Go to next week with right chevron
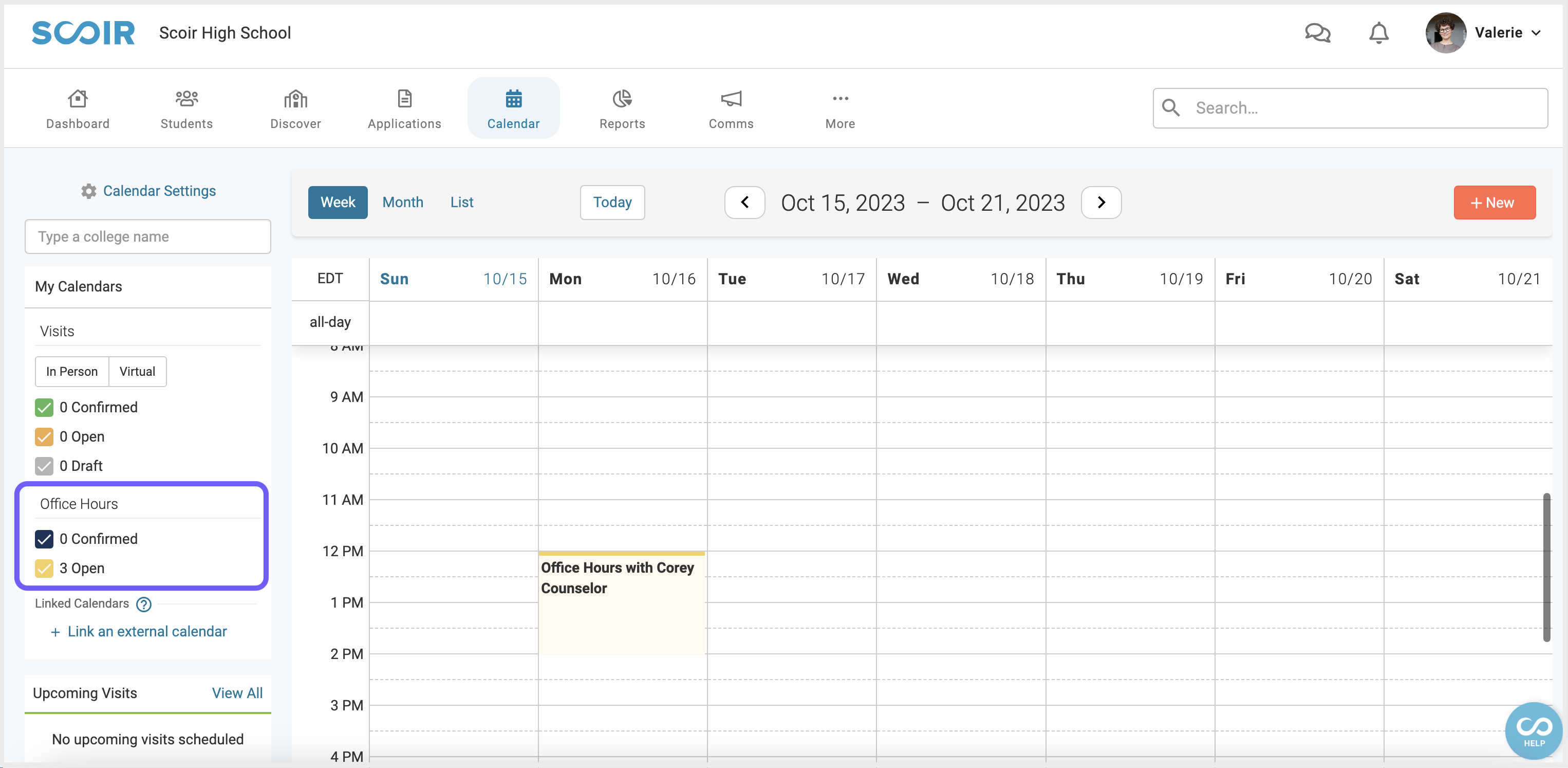This screenshot has height=768, width=1568. (1101, 202)
